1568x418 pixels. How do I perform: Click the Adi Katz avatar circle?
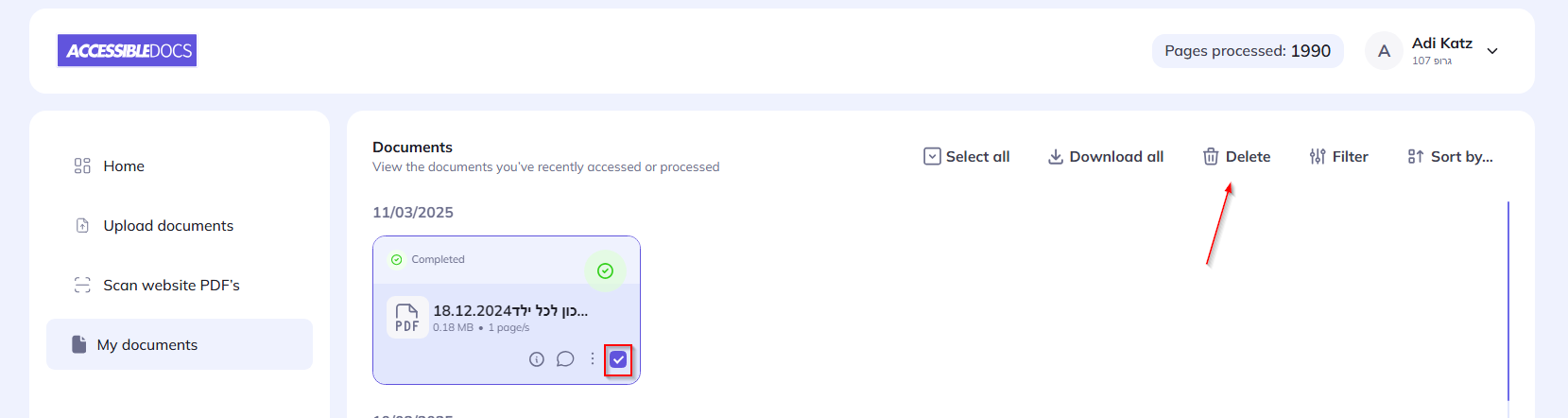1384,51
